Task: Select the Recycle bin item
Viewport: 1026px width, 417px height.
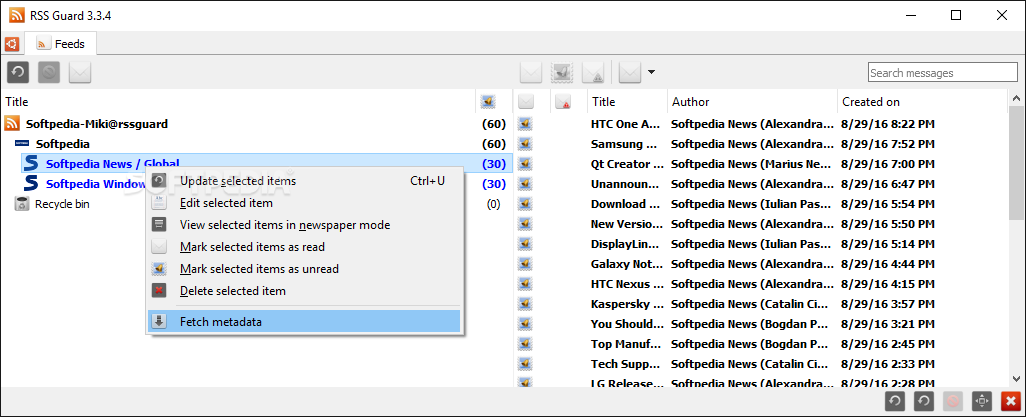Action: click(x=62, y=204)
